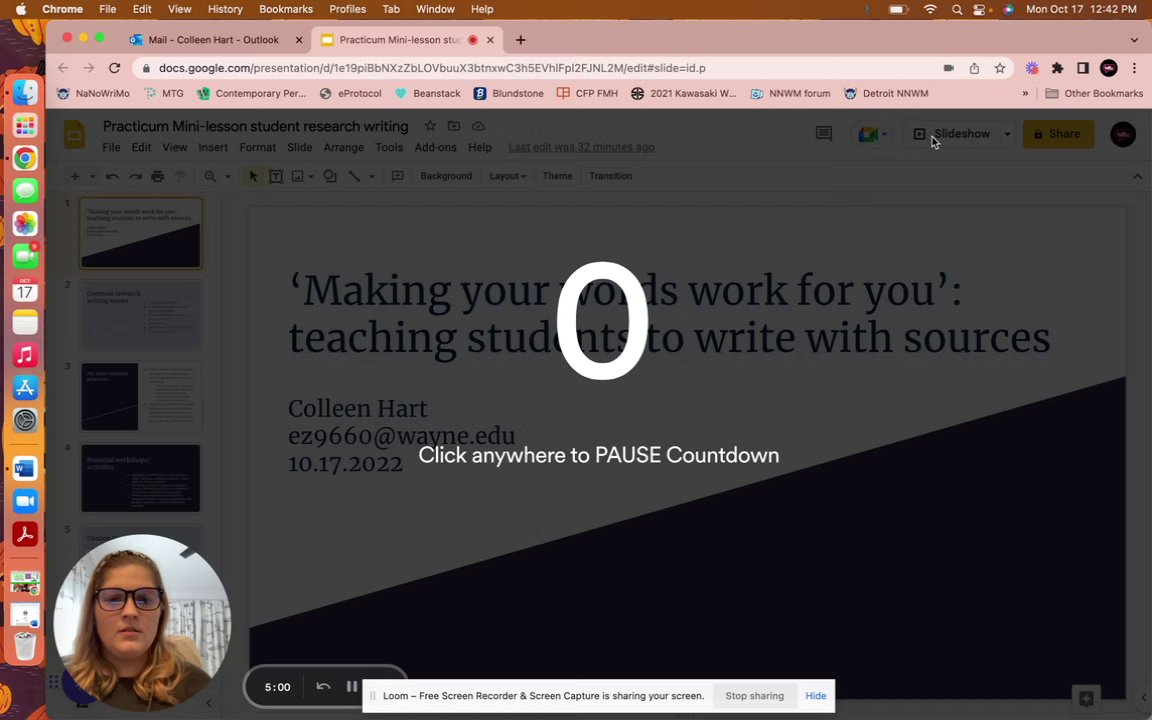This screenshot has width=1152, height=720.
Task: Open the Format menu in Slides
Action: click(x=257, y=147)
